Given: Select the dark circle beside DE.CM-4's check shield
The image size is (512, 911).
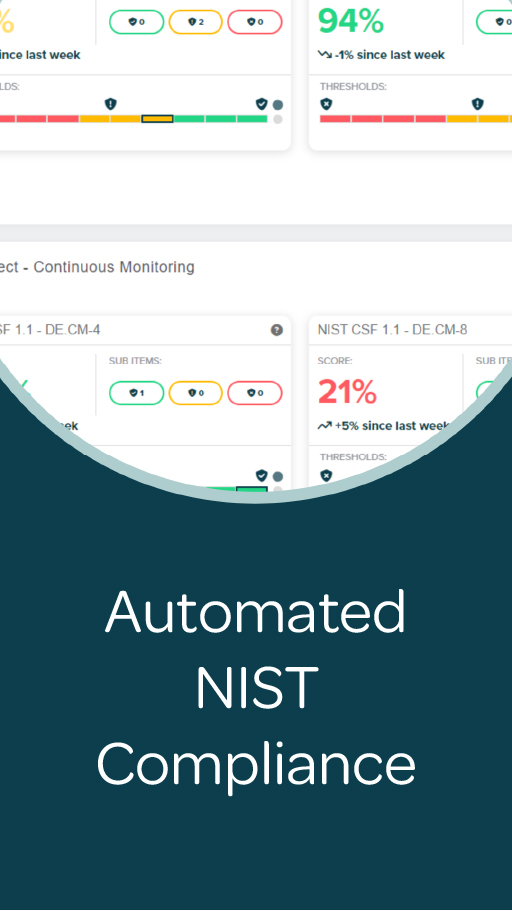Looking at the screenshot, I should pyautogui.click(x=278, y=476).
